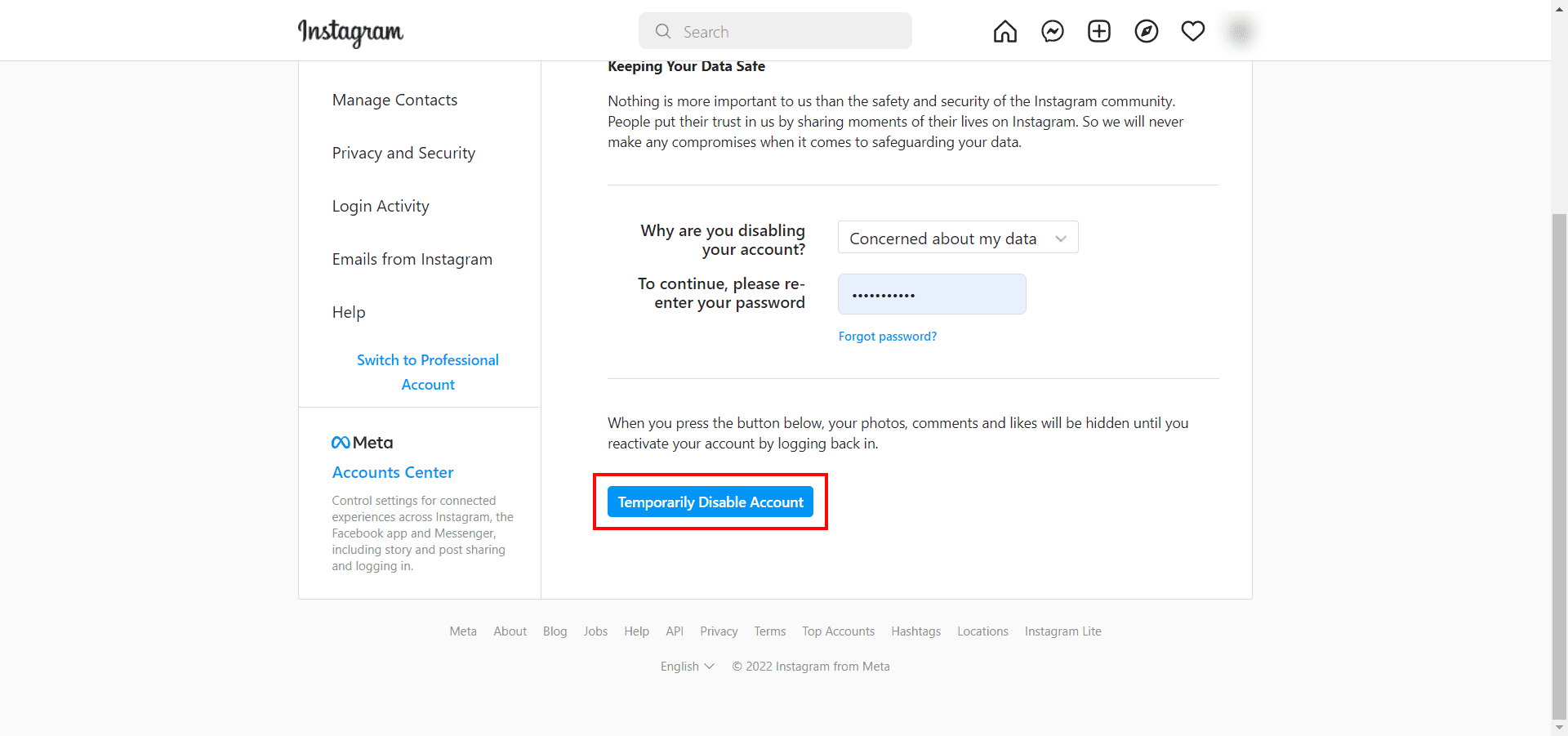Open Privacy and Security settings
Image resolution: width=1568 pixels, height=736 pixels.
(403, 153)
